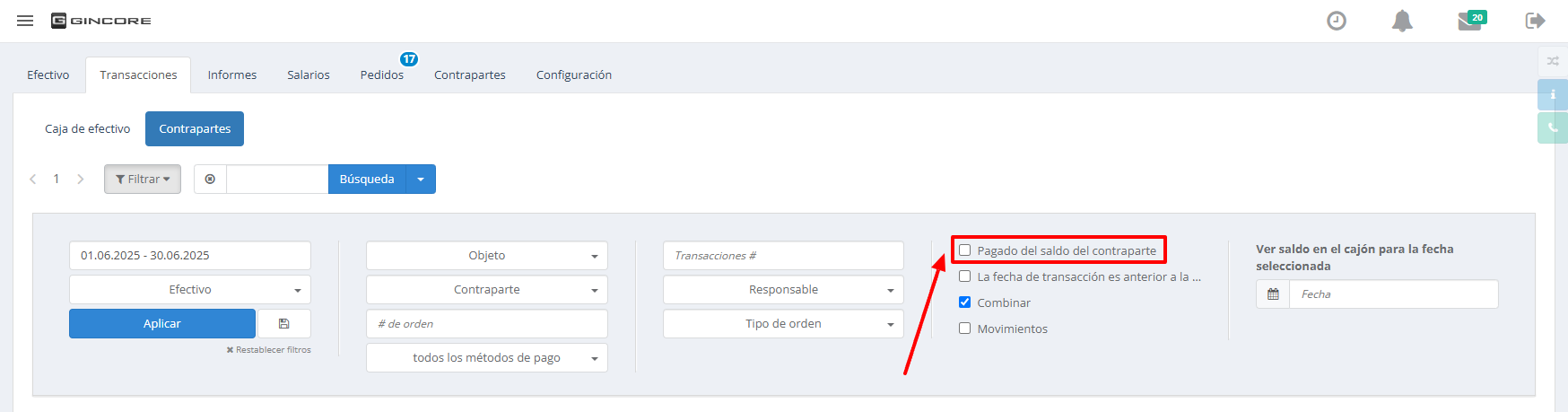Image resolution: width=1568 pixels, height=412 pixels.
Task: Select the Caja de efectivo sub-tab
Action: (x=88, y=129)
